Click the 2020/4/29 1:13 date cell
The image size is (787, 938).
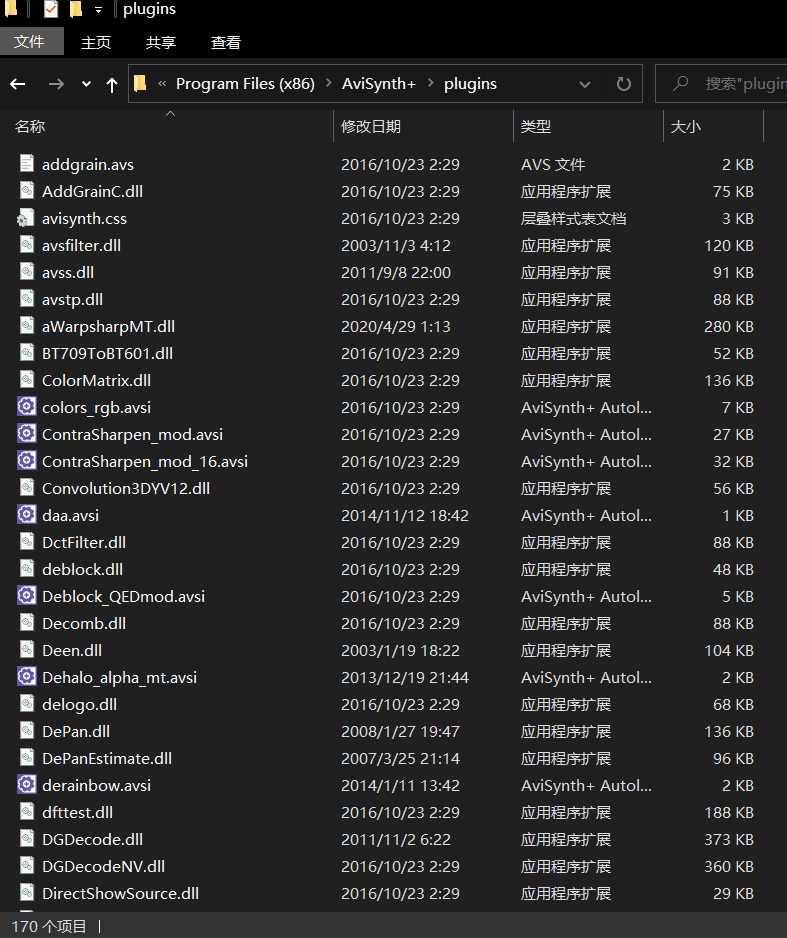(395, 327)
